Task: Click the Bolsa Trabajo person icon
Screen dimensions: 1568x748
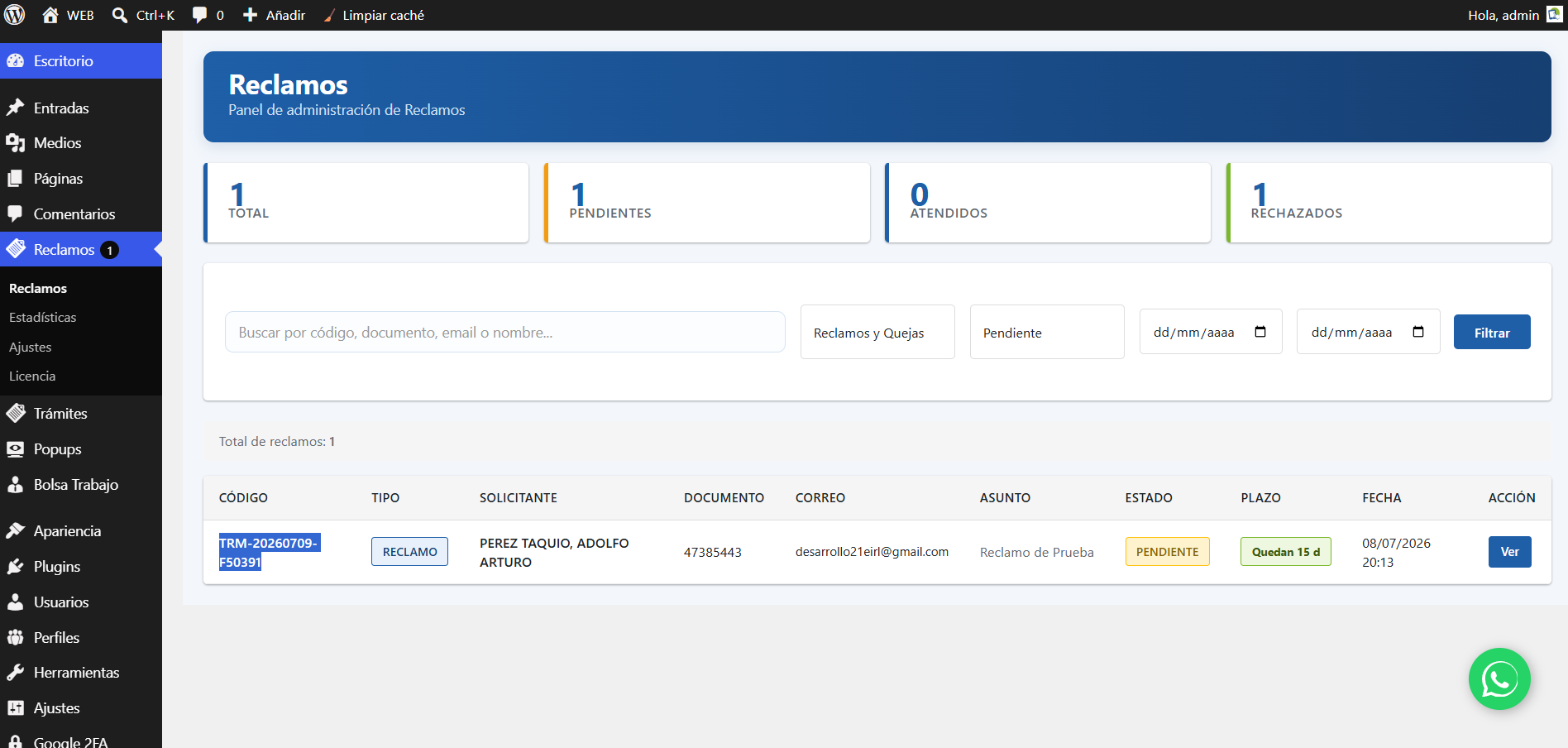Action: (x=16, y=484)
